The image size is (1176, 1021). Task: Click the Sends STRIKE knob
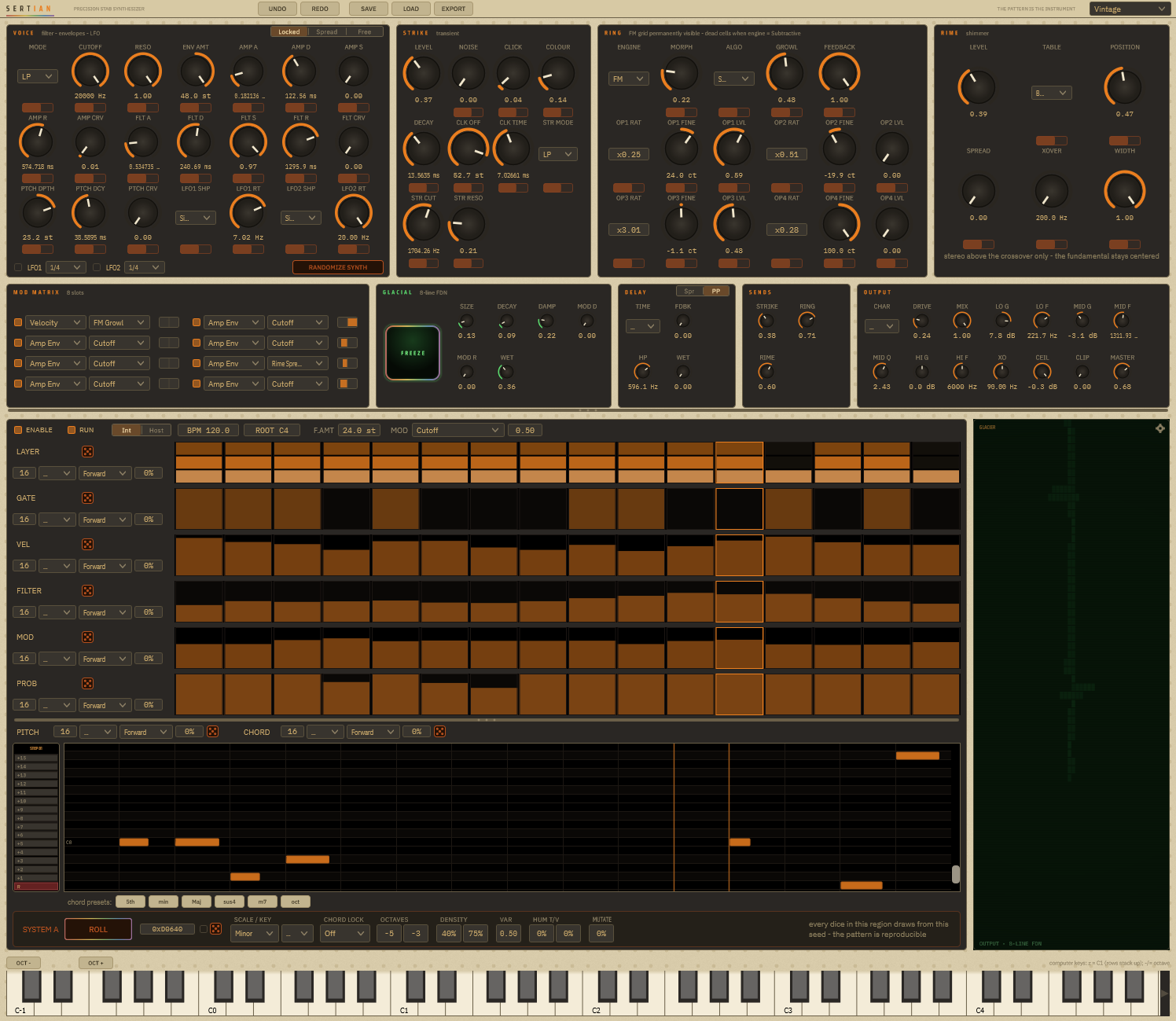coord(766,321)
